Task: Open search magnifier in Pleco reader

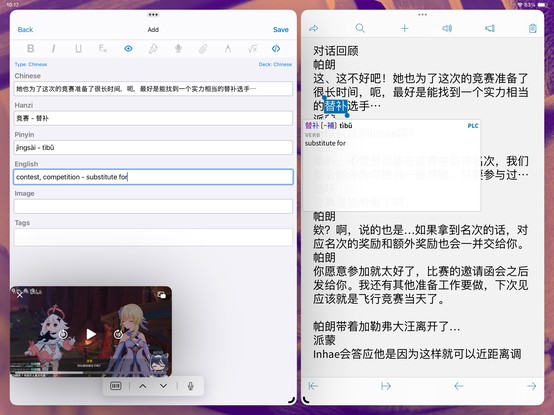Action: coord(360,28)
